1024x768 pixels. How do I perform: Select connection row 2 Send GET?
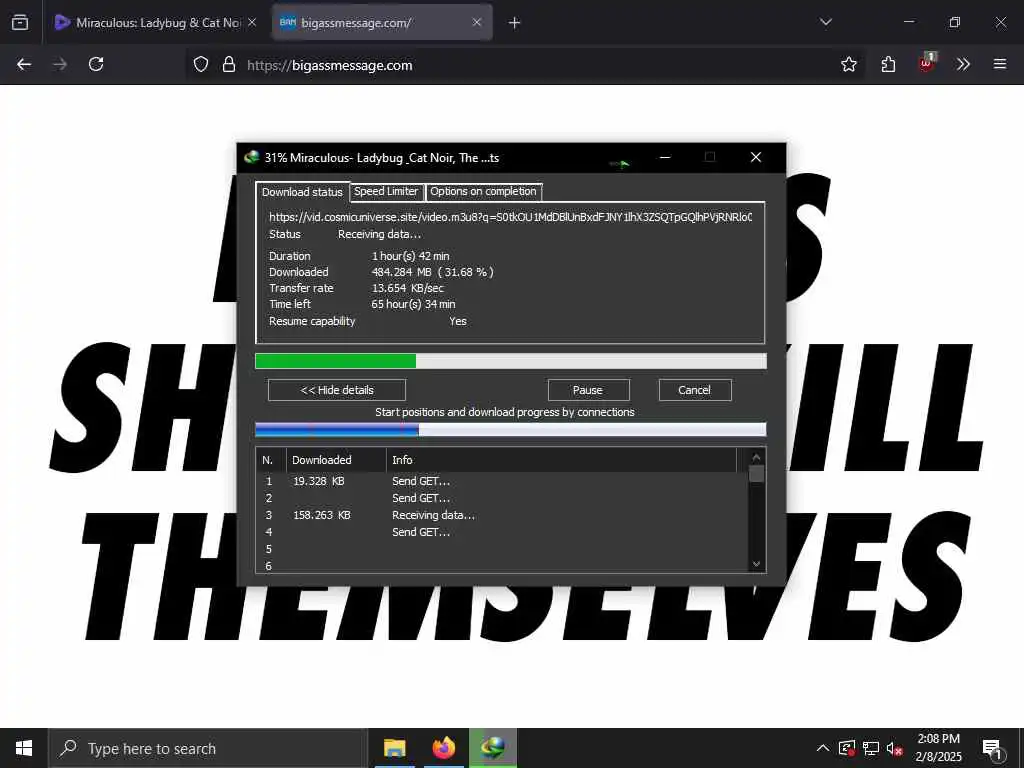coord(503,498)
